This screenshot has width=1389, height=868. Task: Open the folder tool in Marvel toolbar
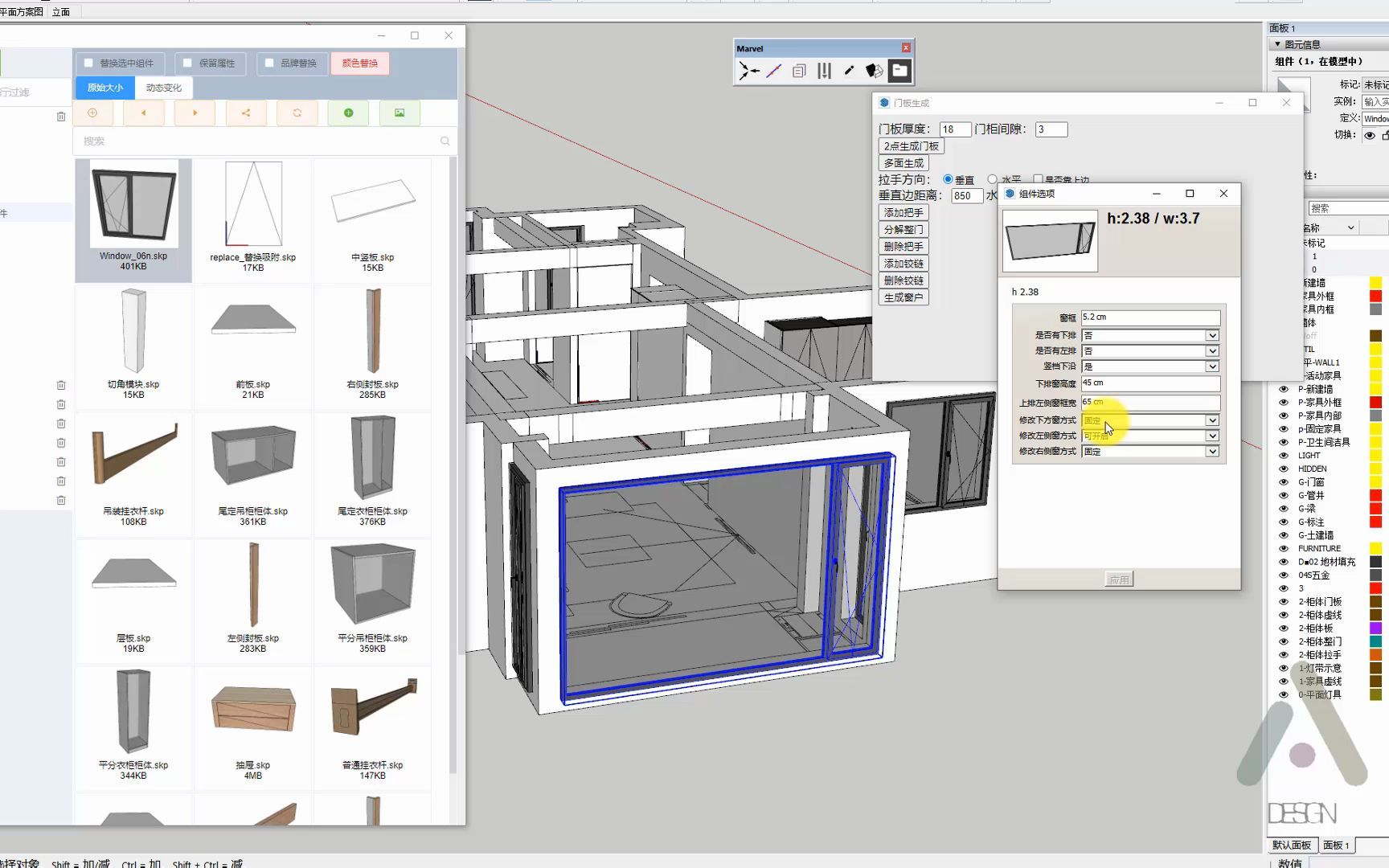[899, 71]
